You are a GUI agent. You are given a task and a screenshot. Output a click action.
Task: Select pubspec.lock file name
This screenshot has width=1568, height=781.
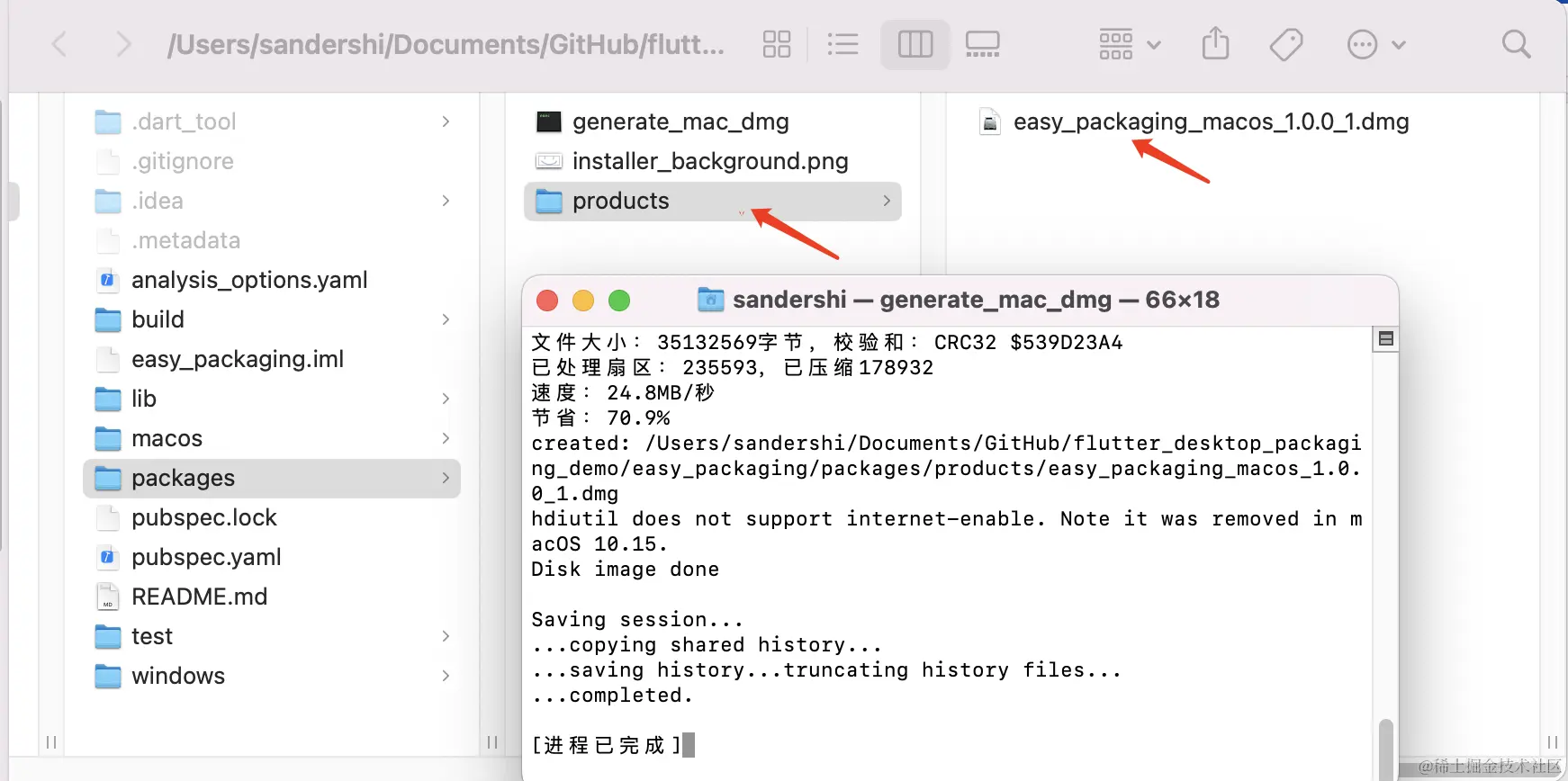coord(204,517)
